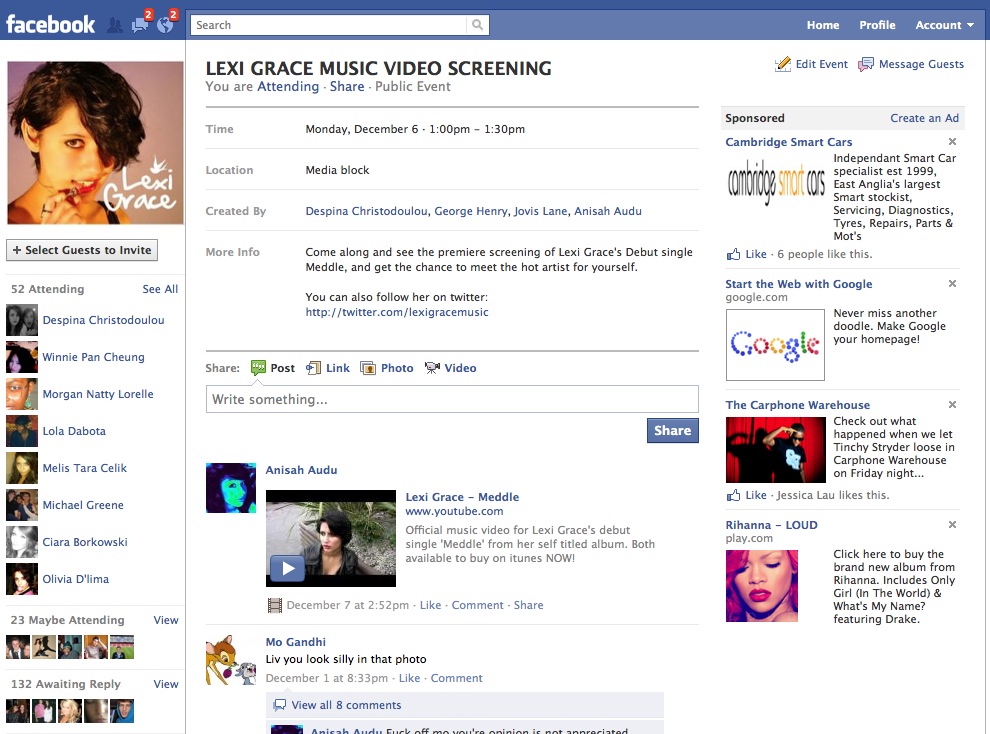Image resolution: width=990 pixels, height=734 pixels.
Task: Click the Attending status link
Action: coord(288,86)
